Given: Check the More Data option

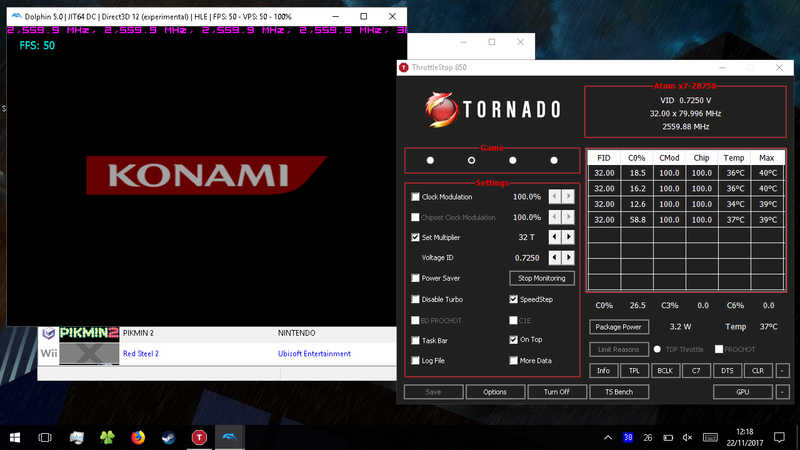Looking at the screenshot, I should tap(513, 361).
